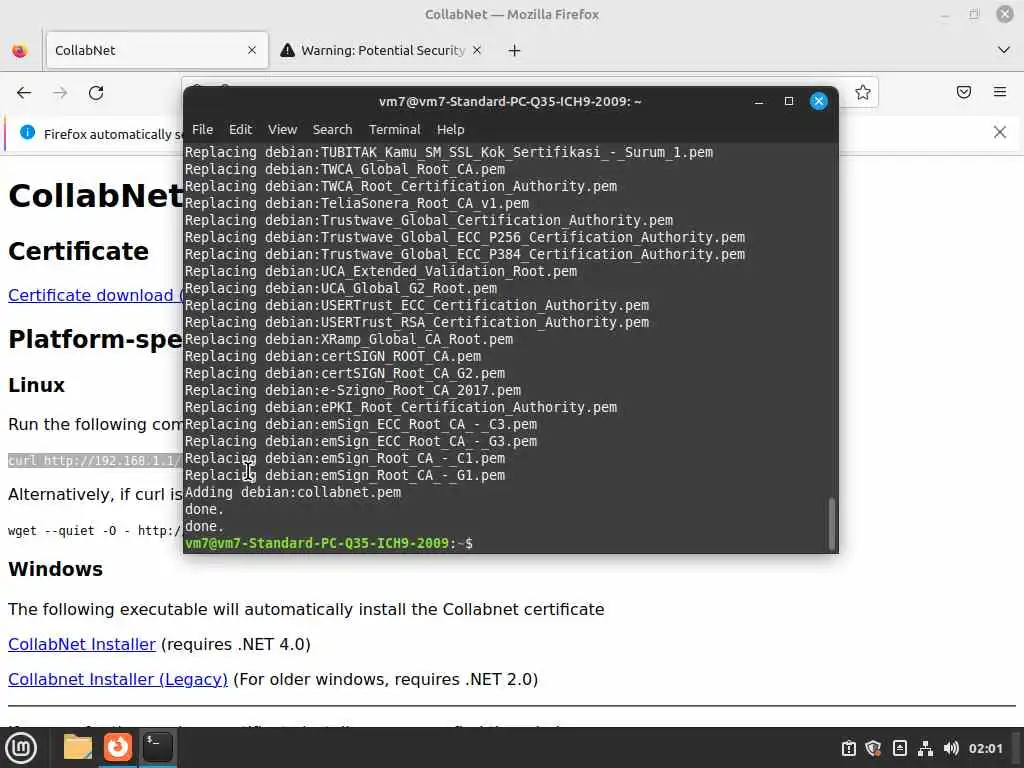Open terminal File menu

coord(202,129)
